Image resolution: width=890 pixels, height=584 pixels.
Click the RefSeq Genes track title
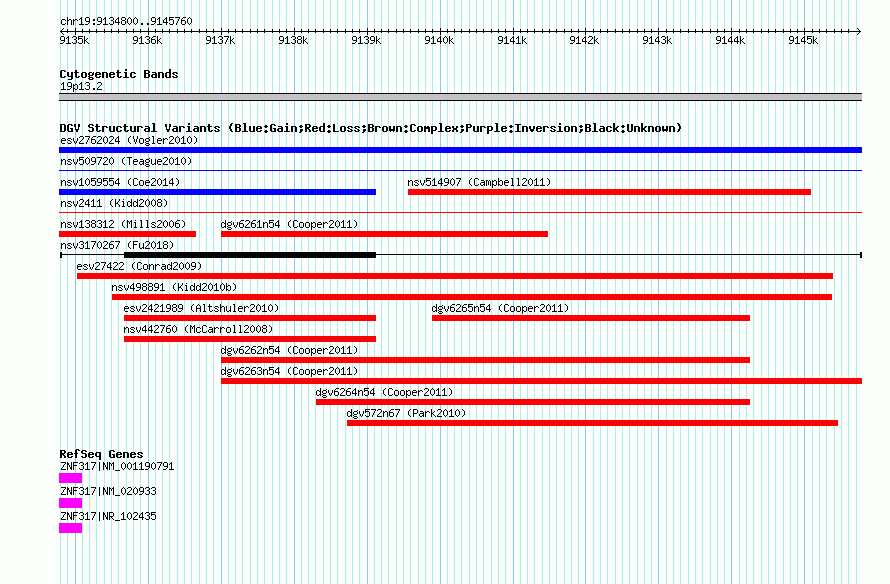(101, 454)
